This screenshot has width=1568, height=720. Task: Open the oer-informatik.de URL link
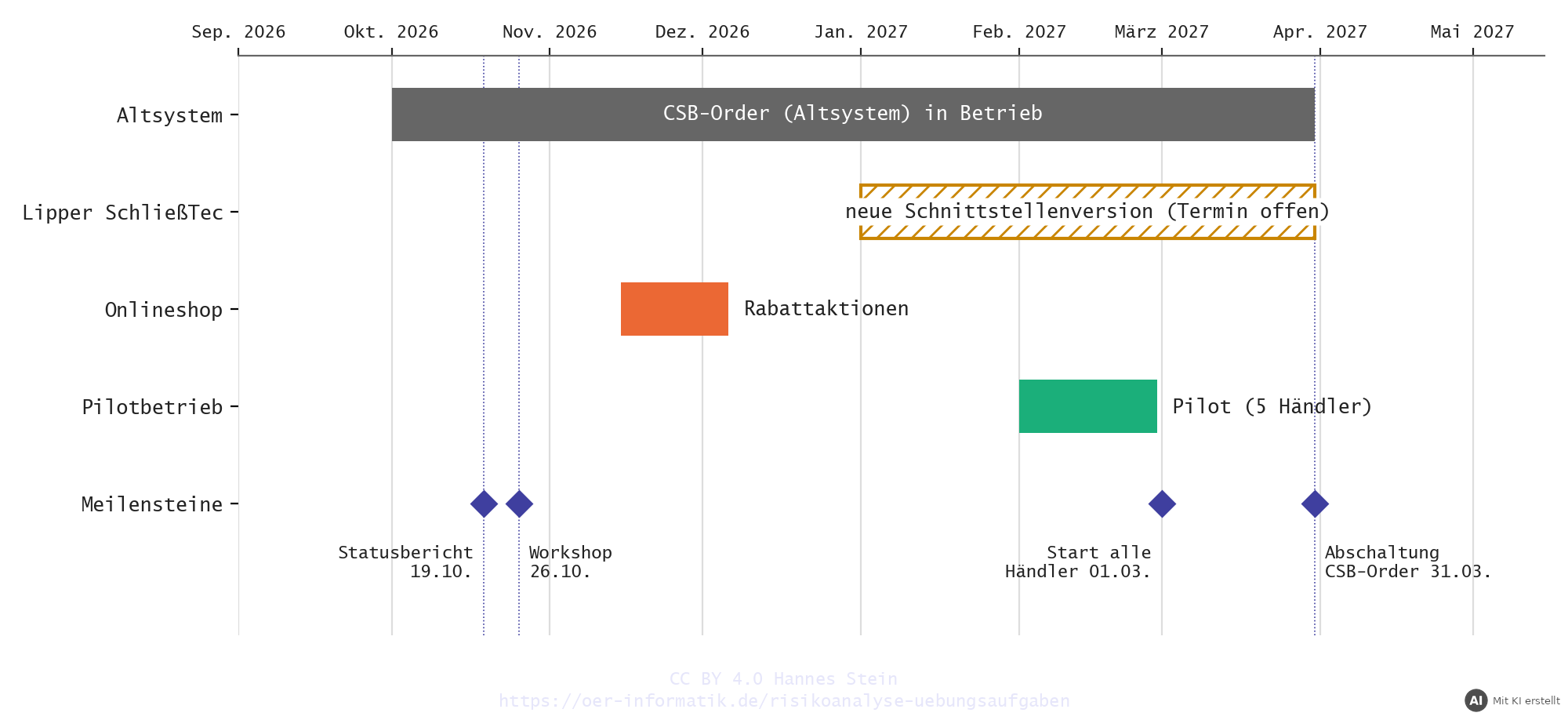(784, 700)
